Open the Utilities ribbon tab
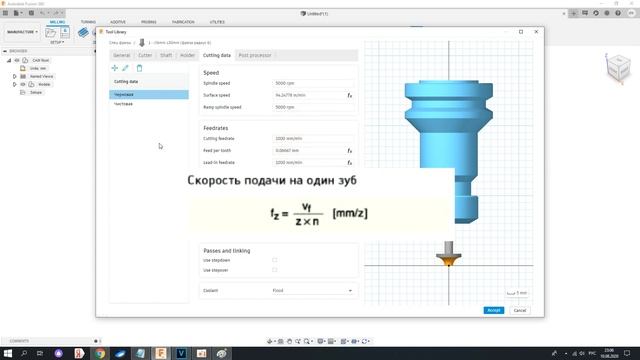 click(x=217, y=22)
